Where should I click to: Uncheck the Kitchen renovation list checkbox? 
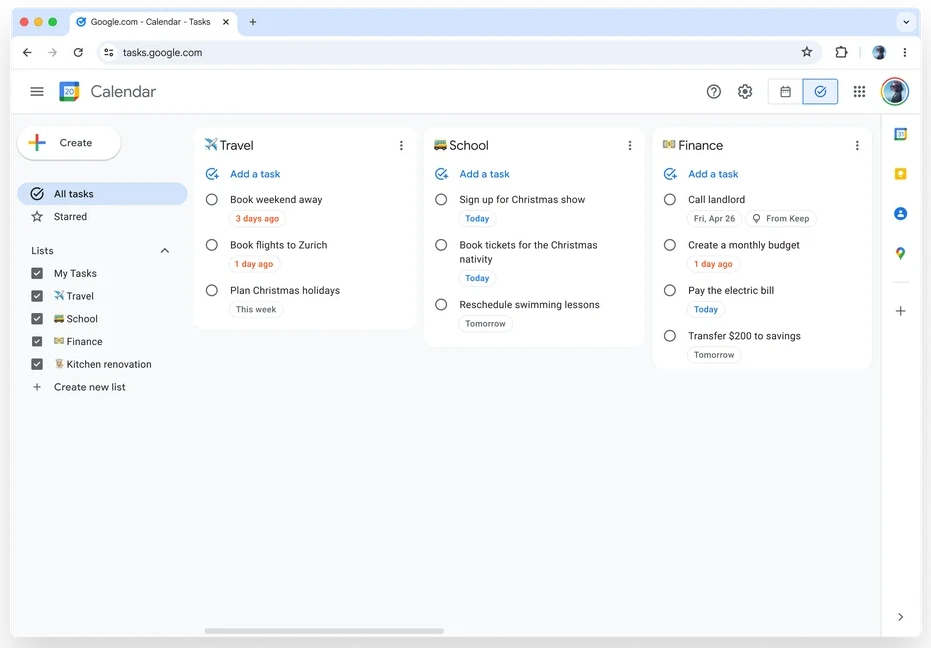click(x=37, y=364)
